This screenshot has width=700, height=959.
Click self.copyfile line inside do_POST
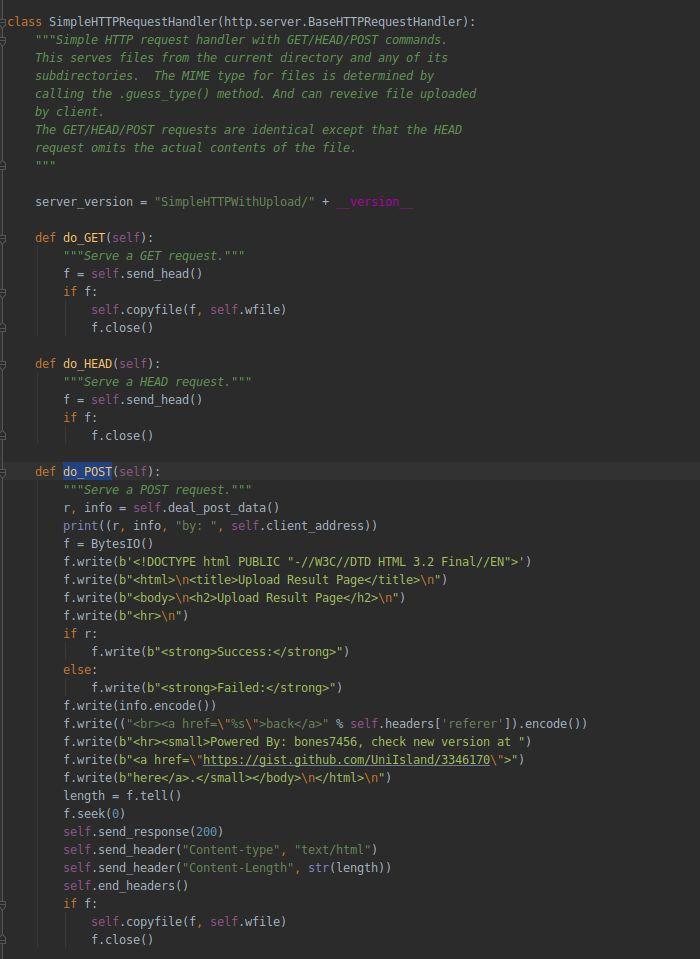(x=188, y=922)
